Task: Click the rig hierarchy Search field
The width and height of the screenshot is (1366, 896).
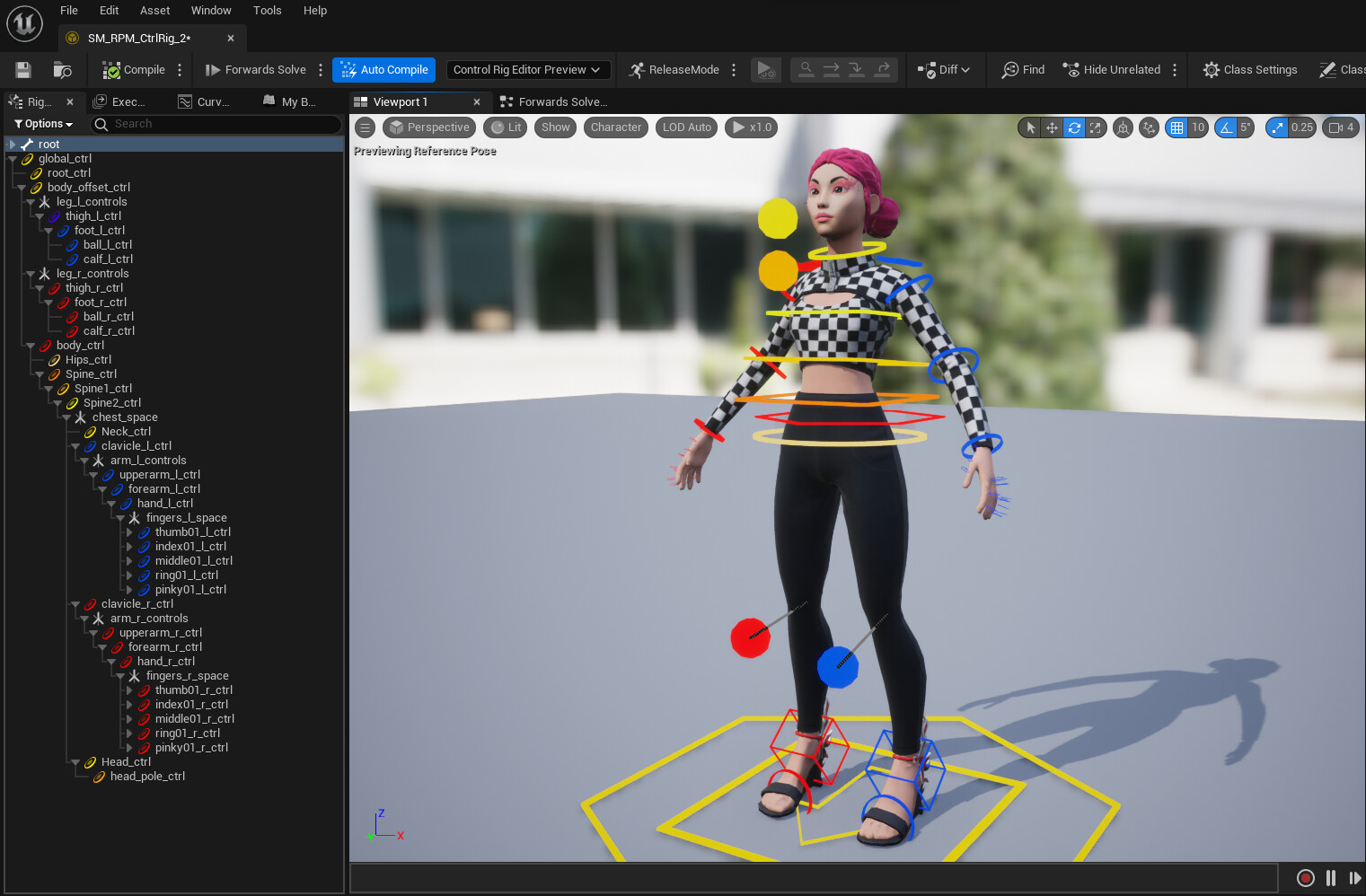Action: pos(216,124)
